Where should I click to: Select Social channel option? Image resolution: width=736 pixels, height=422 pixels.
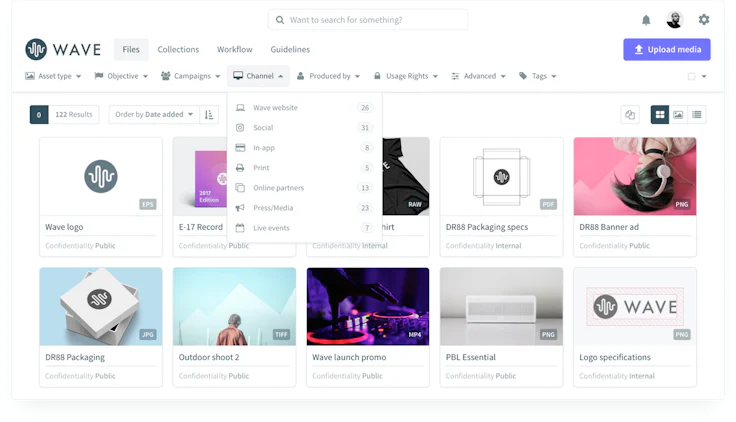pyautogui.click(x=304, y=128)
